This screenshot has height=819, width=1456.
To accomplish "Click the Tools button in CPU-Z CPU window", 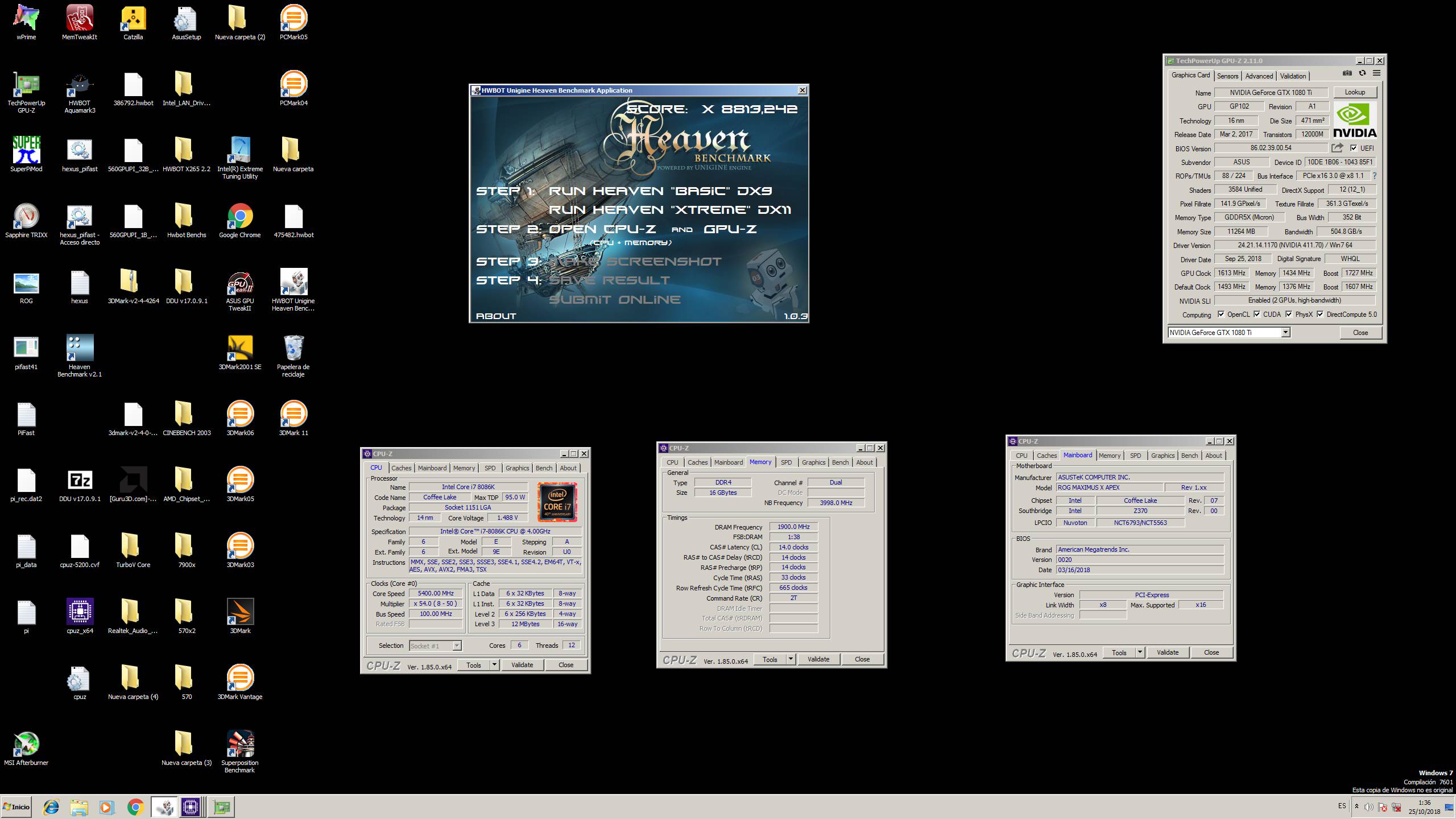I will (473, 665).
